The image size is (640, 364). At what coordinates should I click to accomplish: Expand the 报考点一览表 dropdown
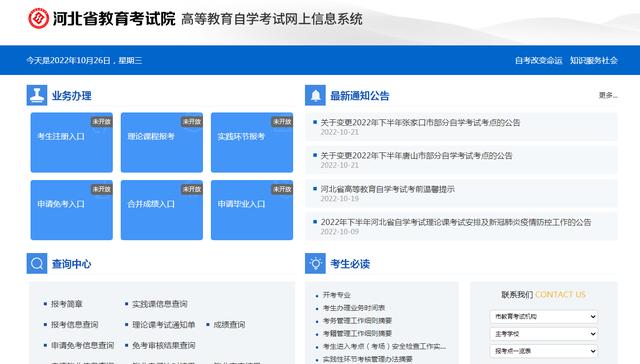coord(544,351)
